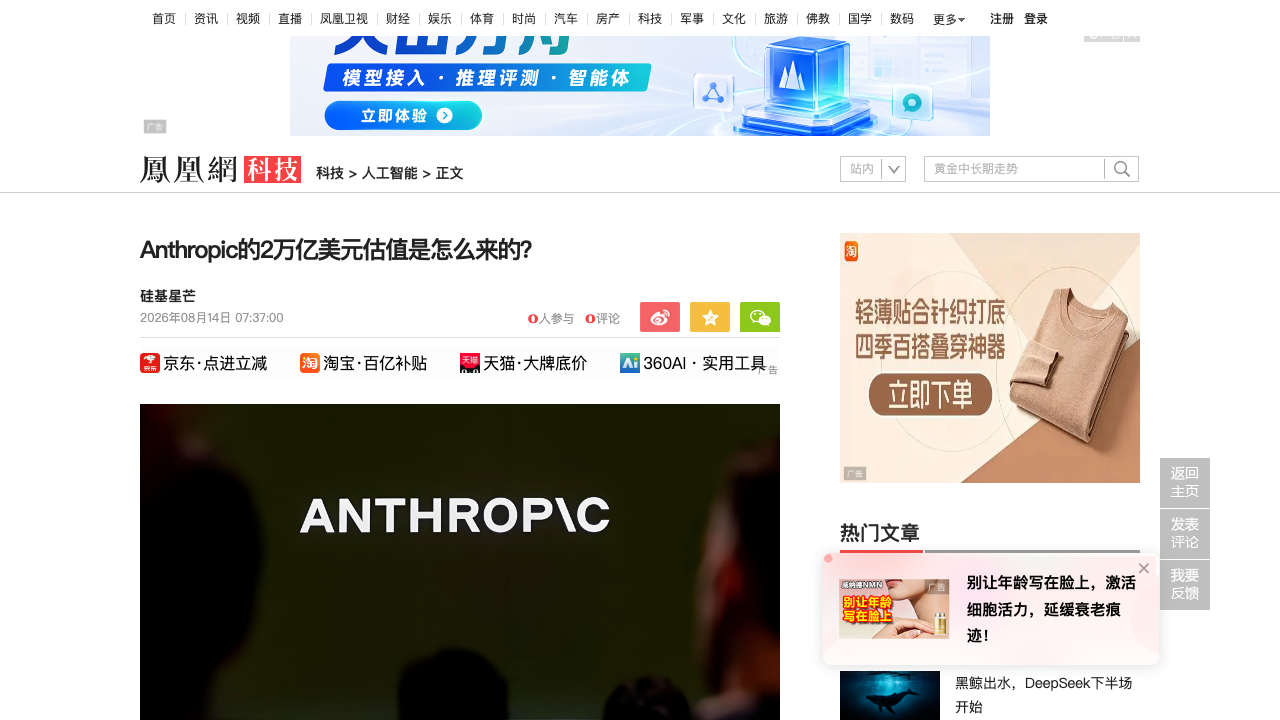
Task: Click the red 科技 channel logo
Action: [272, 169]
